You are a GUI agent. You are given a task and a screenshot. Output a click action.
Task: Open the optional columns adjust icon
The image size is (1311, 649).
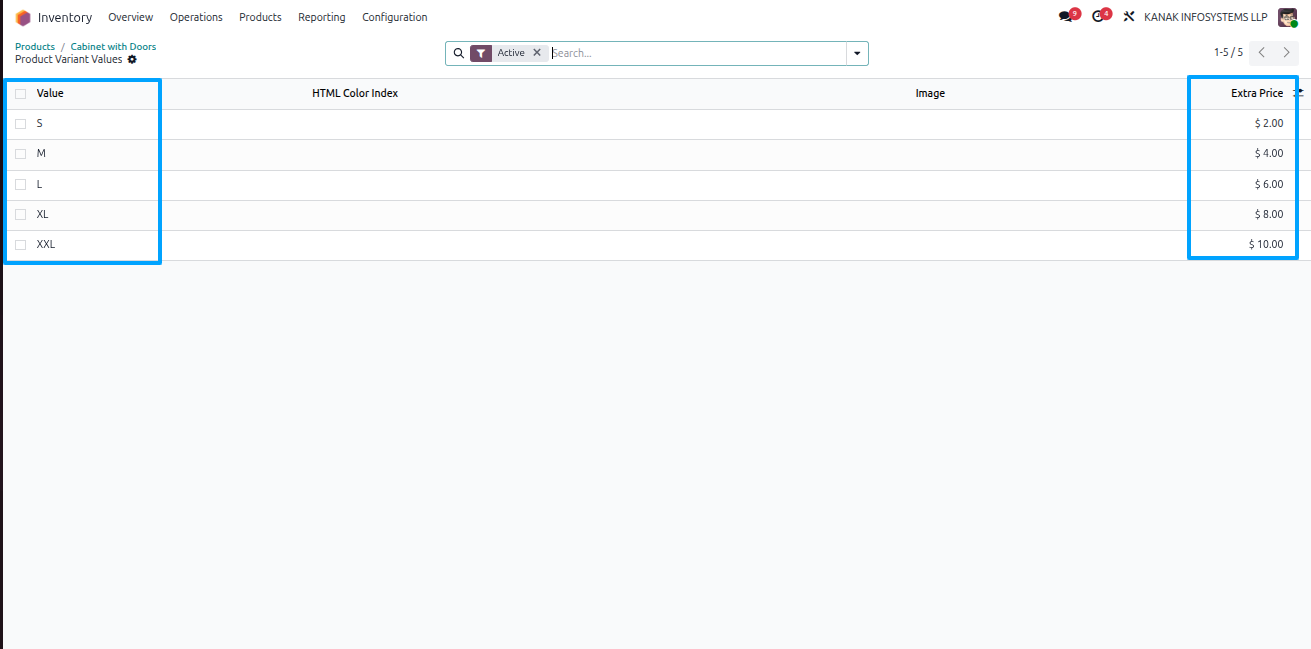1298,93
